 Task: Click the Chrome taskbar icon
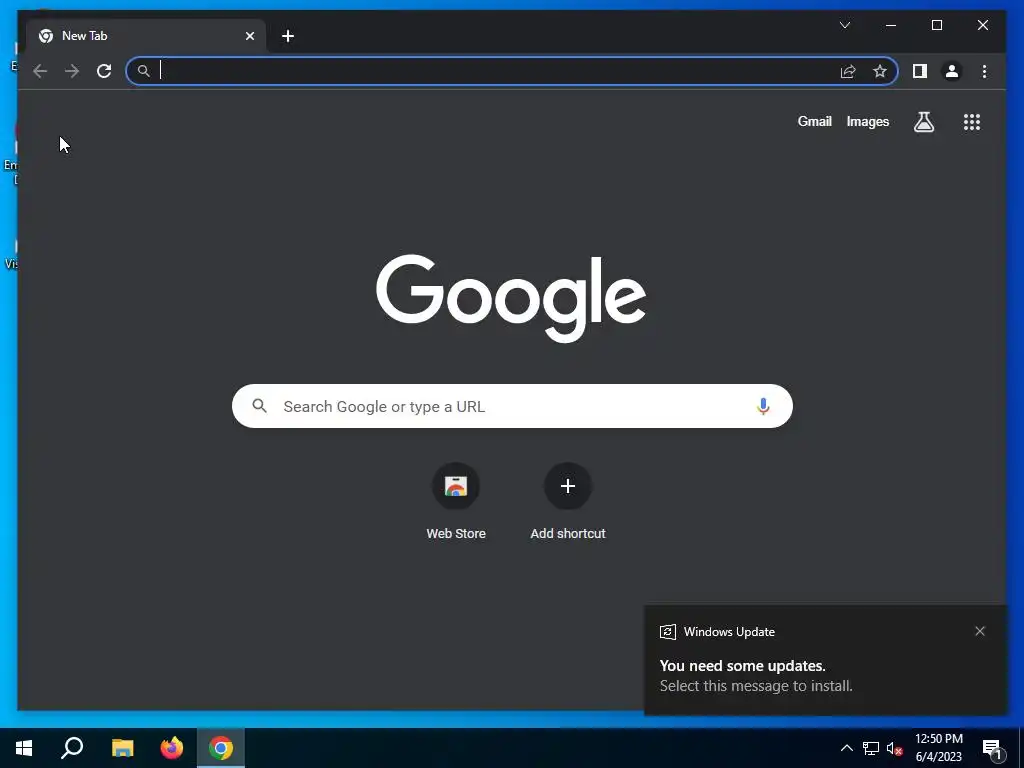click(221, 748)
